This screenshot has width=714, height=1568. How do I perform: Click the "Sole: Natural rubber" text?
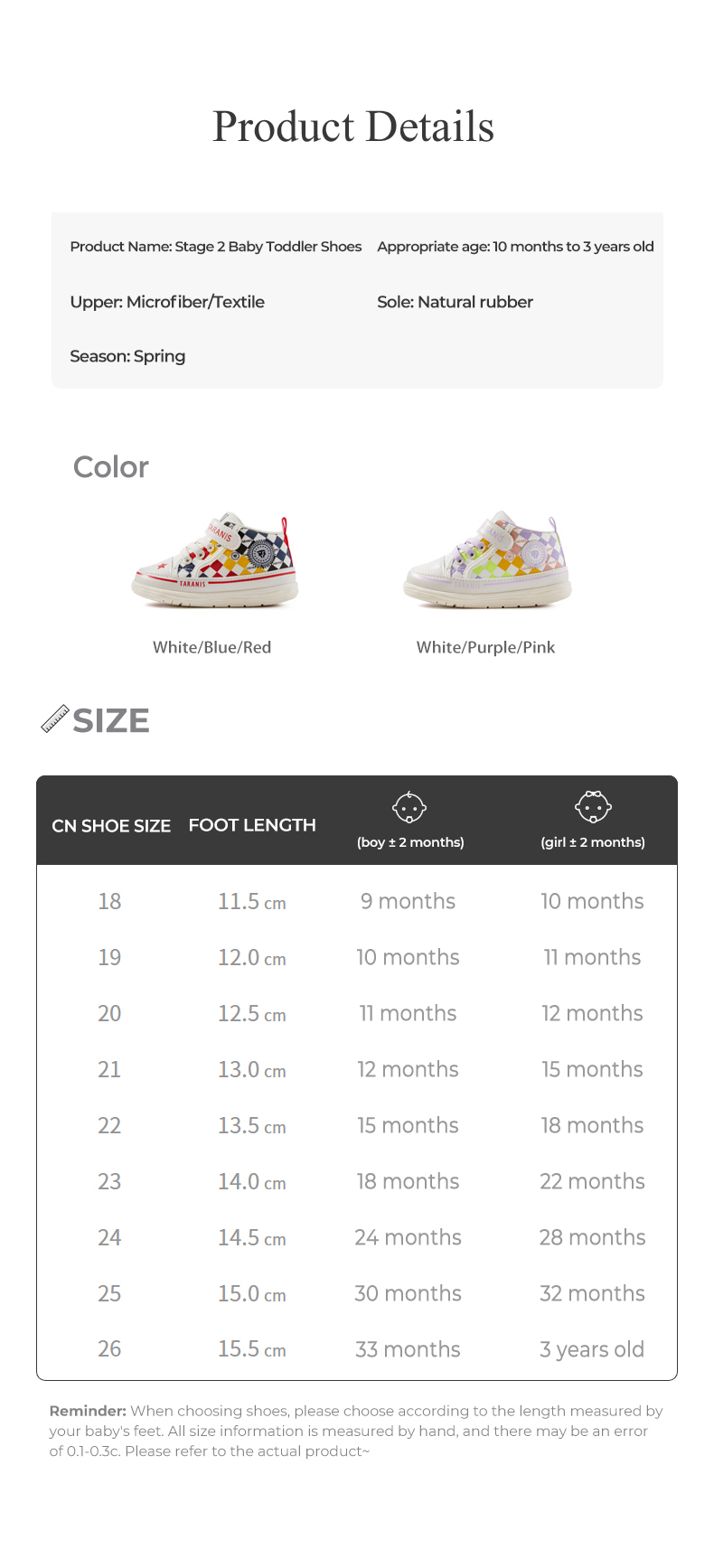455,302
